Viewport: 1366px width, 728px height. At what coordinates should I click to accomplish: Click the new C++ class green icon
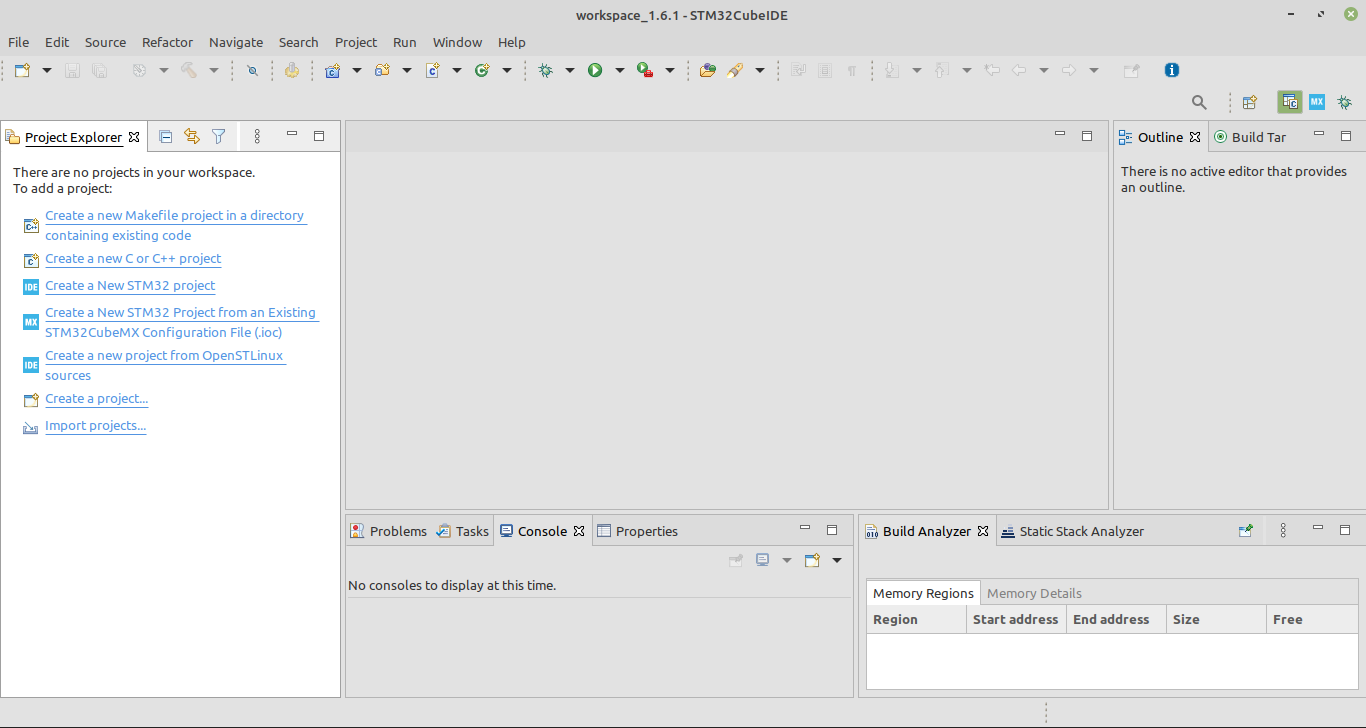tap(482, 70)
